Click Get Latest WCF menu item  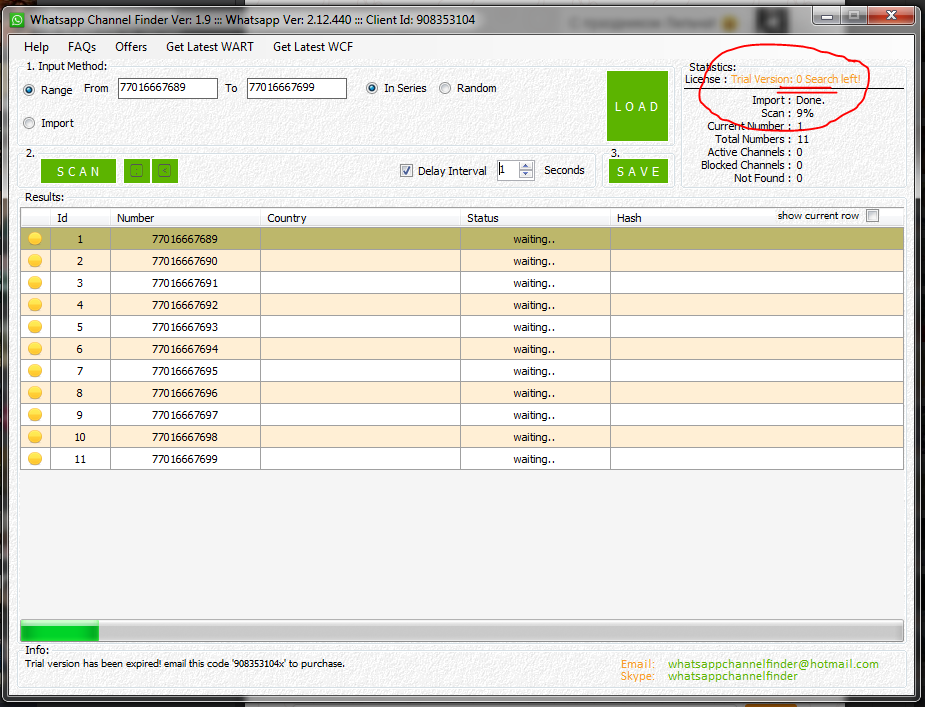pyautogui.click(x=313, y=47)
